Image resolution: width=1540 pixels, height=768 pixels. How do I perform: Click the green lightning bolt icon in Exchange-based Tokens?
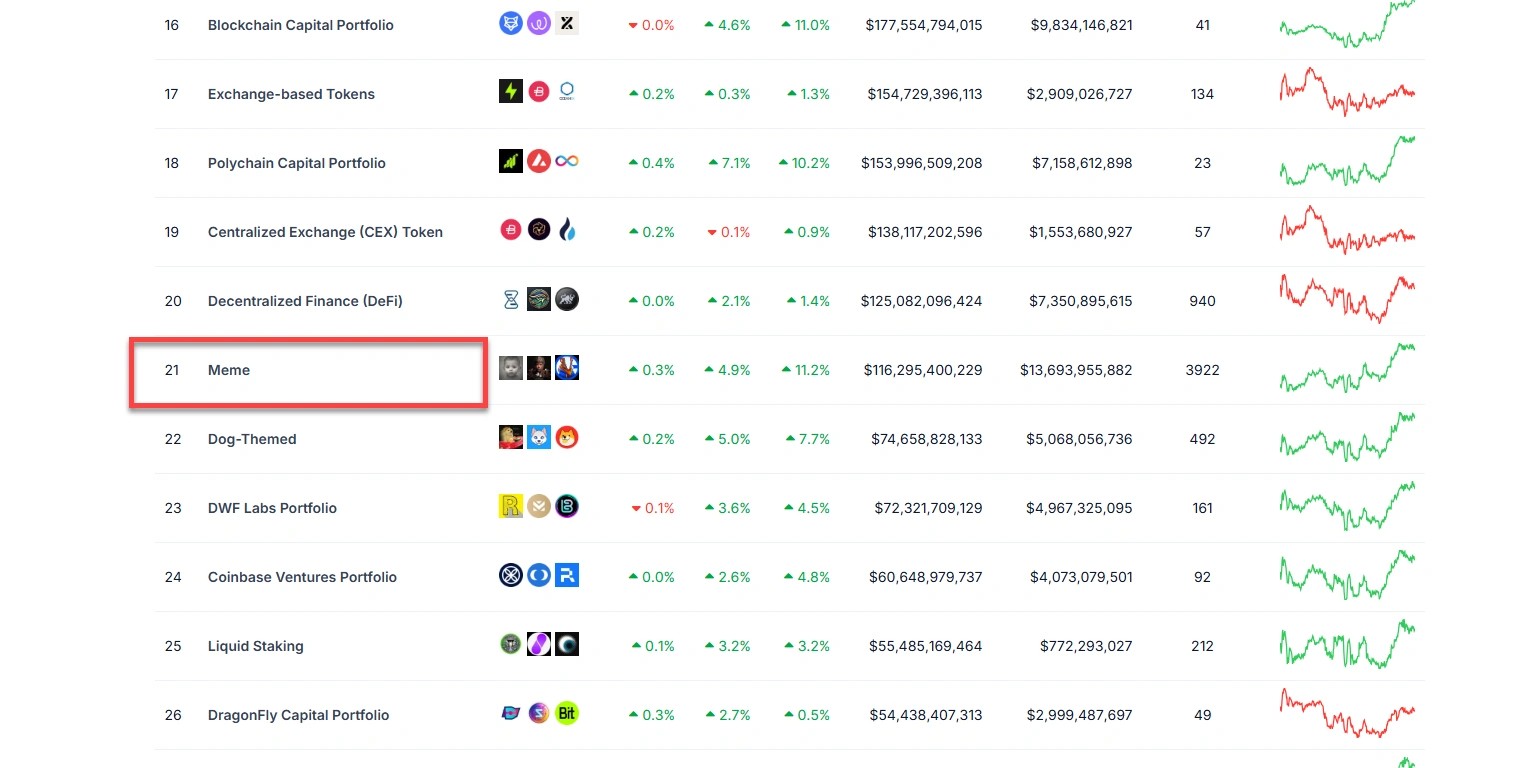pos(511,93)
